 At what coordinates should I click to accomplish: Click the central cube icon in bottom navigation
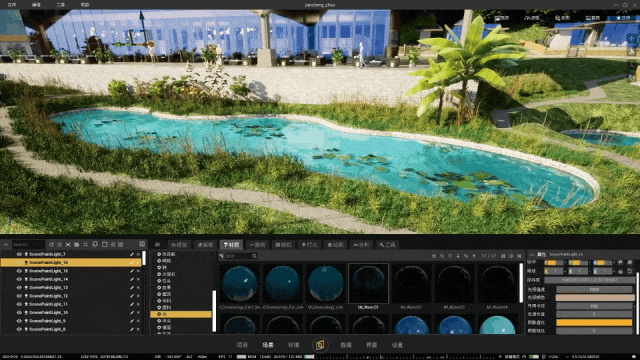(320, 345)
